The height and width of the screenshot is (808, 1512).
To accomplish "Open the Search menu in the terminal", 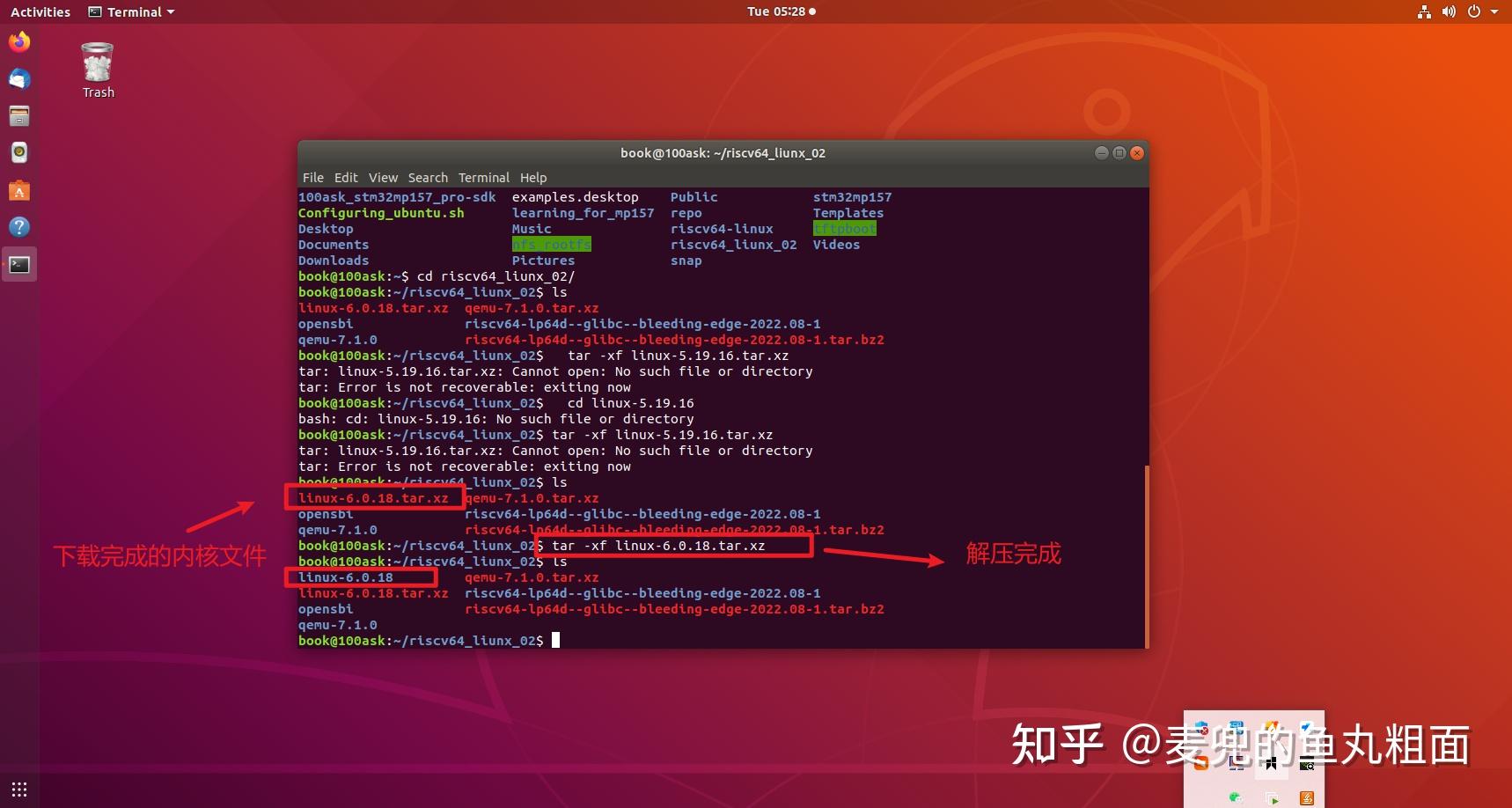I will click(428, 177).
